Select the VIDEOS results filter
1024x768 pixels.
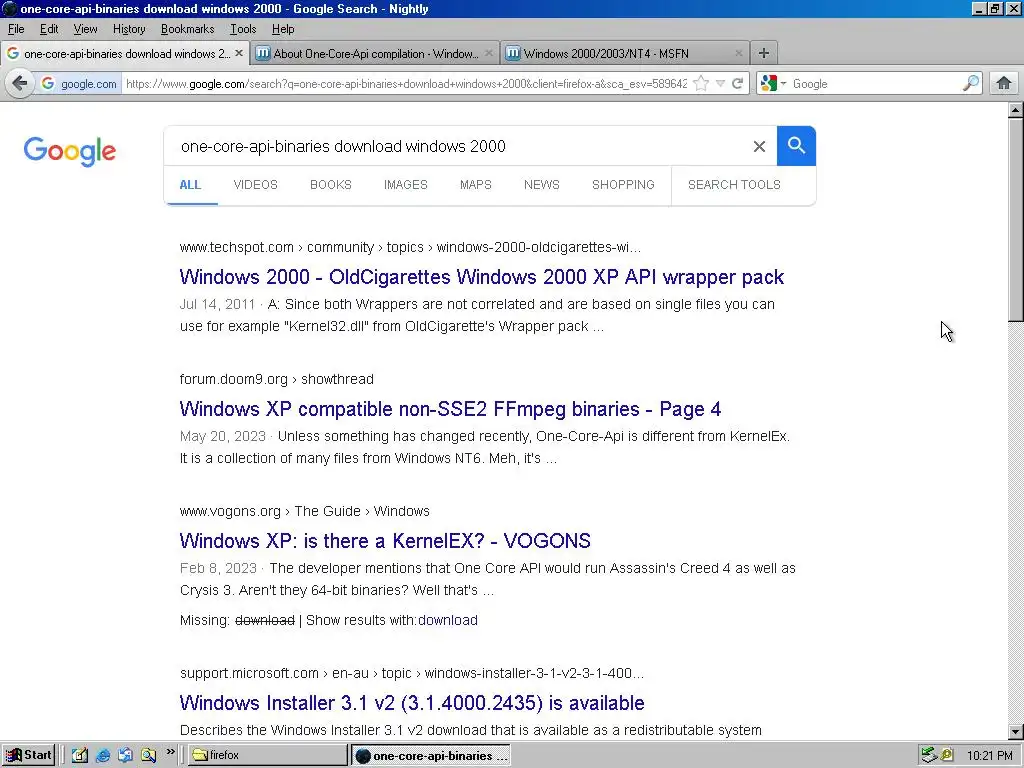(x=255, y=185)
